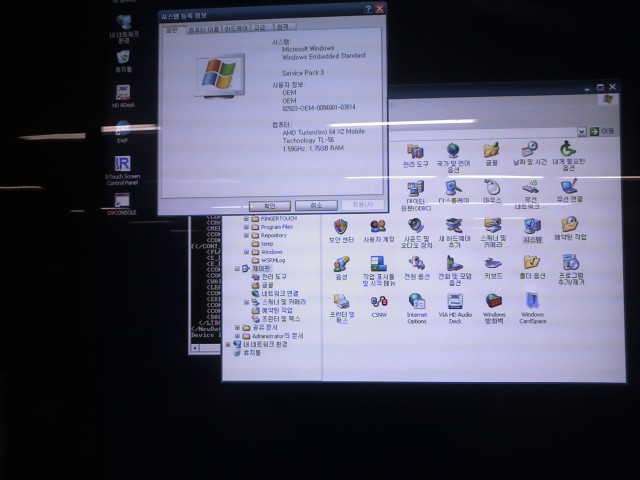The image size is (640, 480).
Task: Expand the Program Files folder node
Action: click(246, 227)
